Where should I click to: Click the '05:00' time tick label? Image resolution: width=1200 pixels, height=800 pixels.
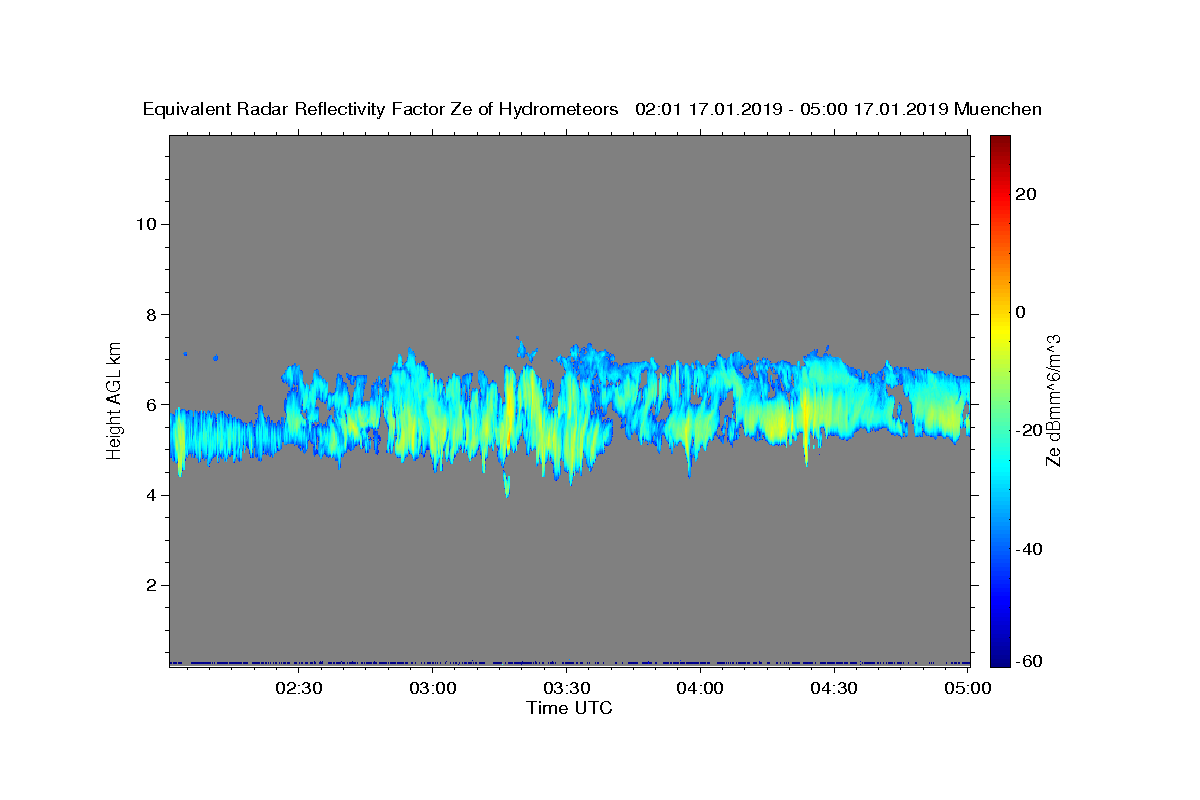[968, 688]
